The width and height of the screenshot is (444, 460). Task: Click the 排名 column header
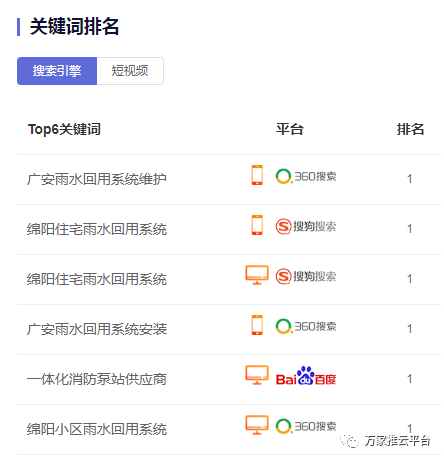[x=410, y=129]
